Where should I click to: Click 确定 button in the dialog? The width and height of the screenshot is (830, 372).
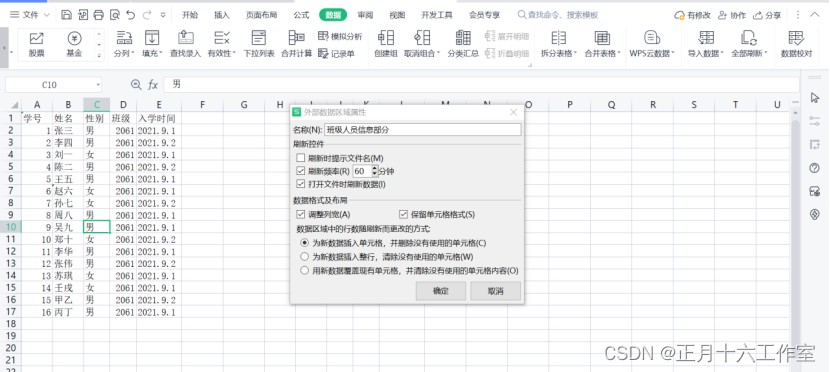[441, 291]
